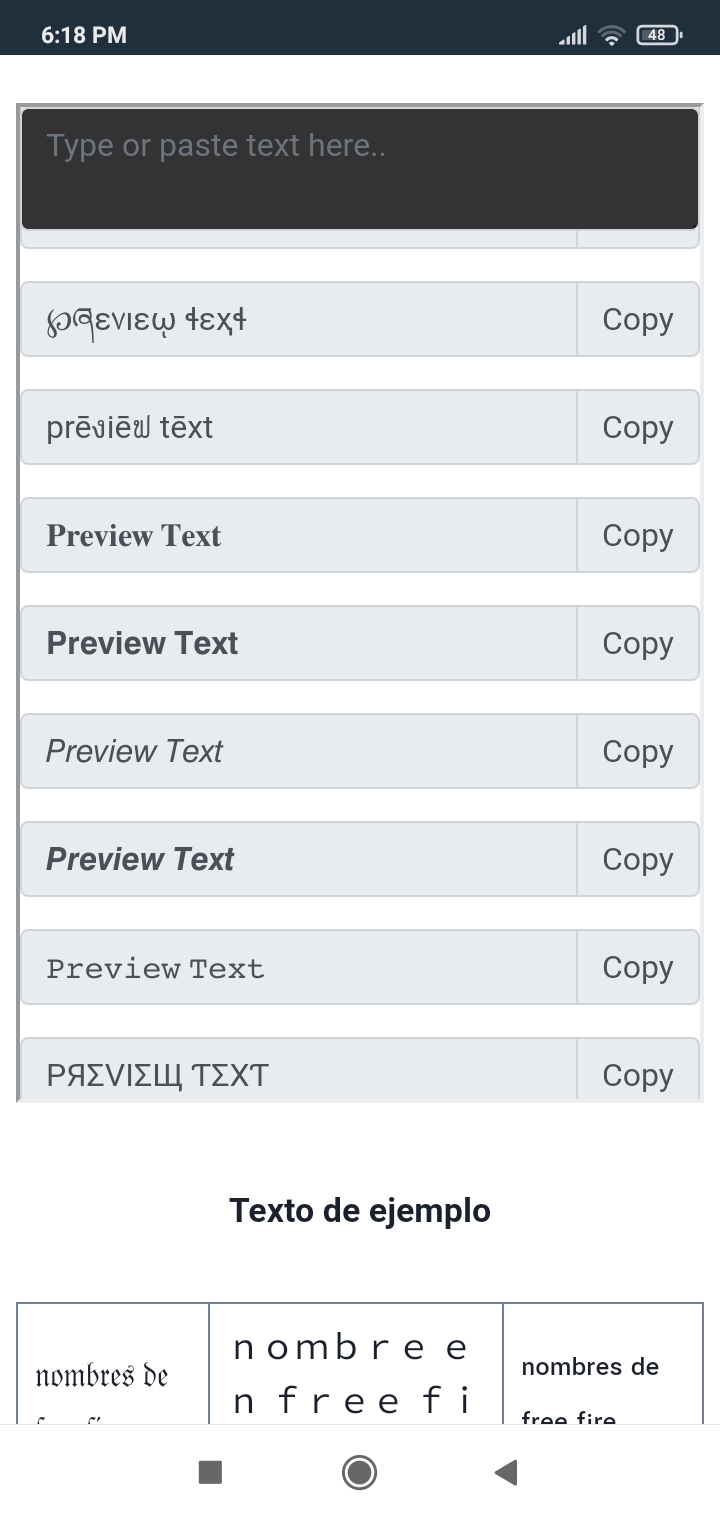The image size is (720, 1520).
Task: Copy the monospace Preview Text style
Action: click(x=637, y=967)
